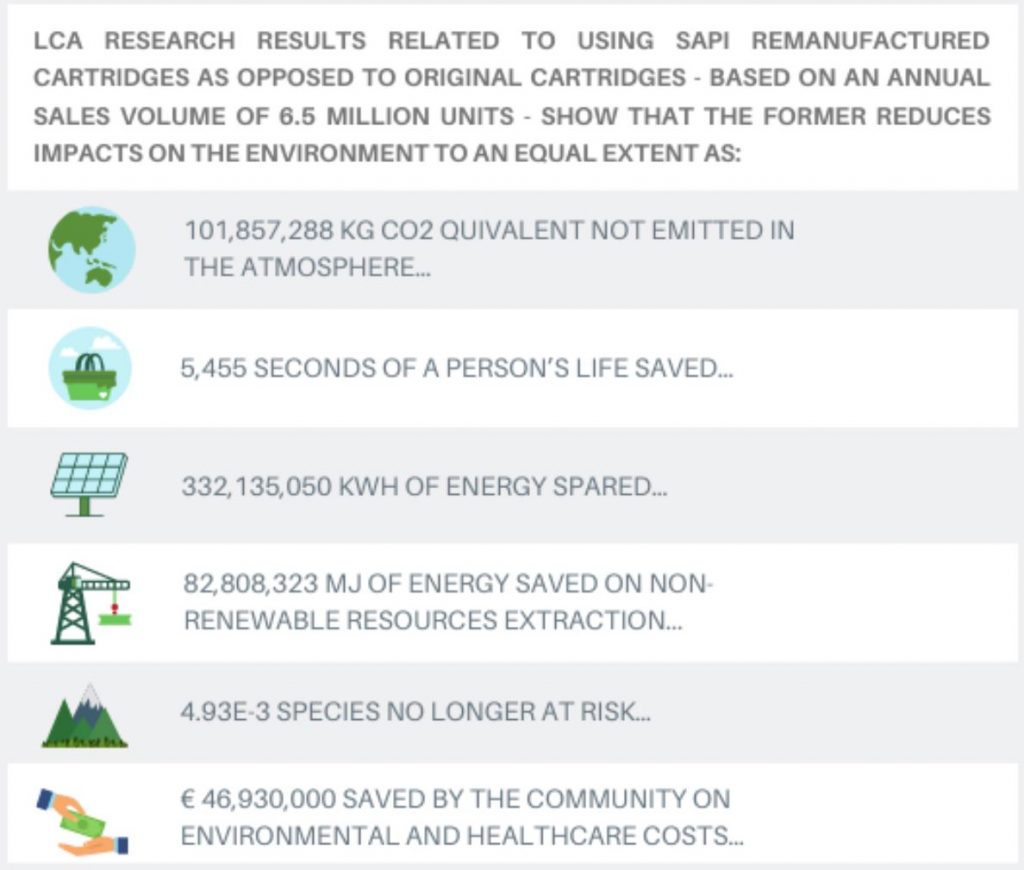Click the 4.93E-3 species no longer at risk text
This screenshot has width=1024, height=870.
click(415, 711)
